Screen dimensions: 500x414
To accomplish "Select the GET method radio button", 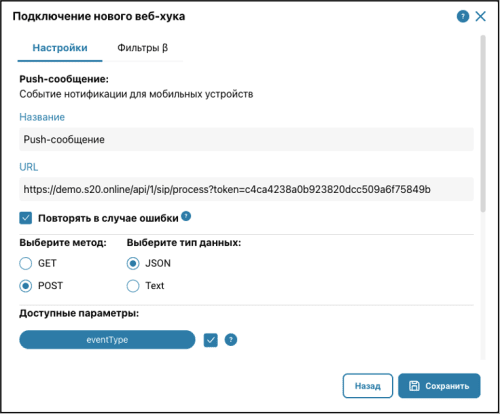I will tap(26, 263).
